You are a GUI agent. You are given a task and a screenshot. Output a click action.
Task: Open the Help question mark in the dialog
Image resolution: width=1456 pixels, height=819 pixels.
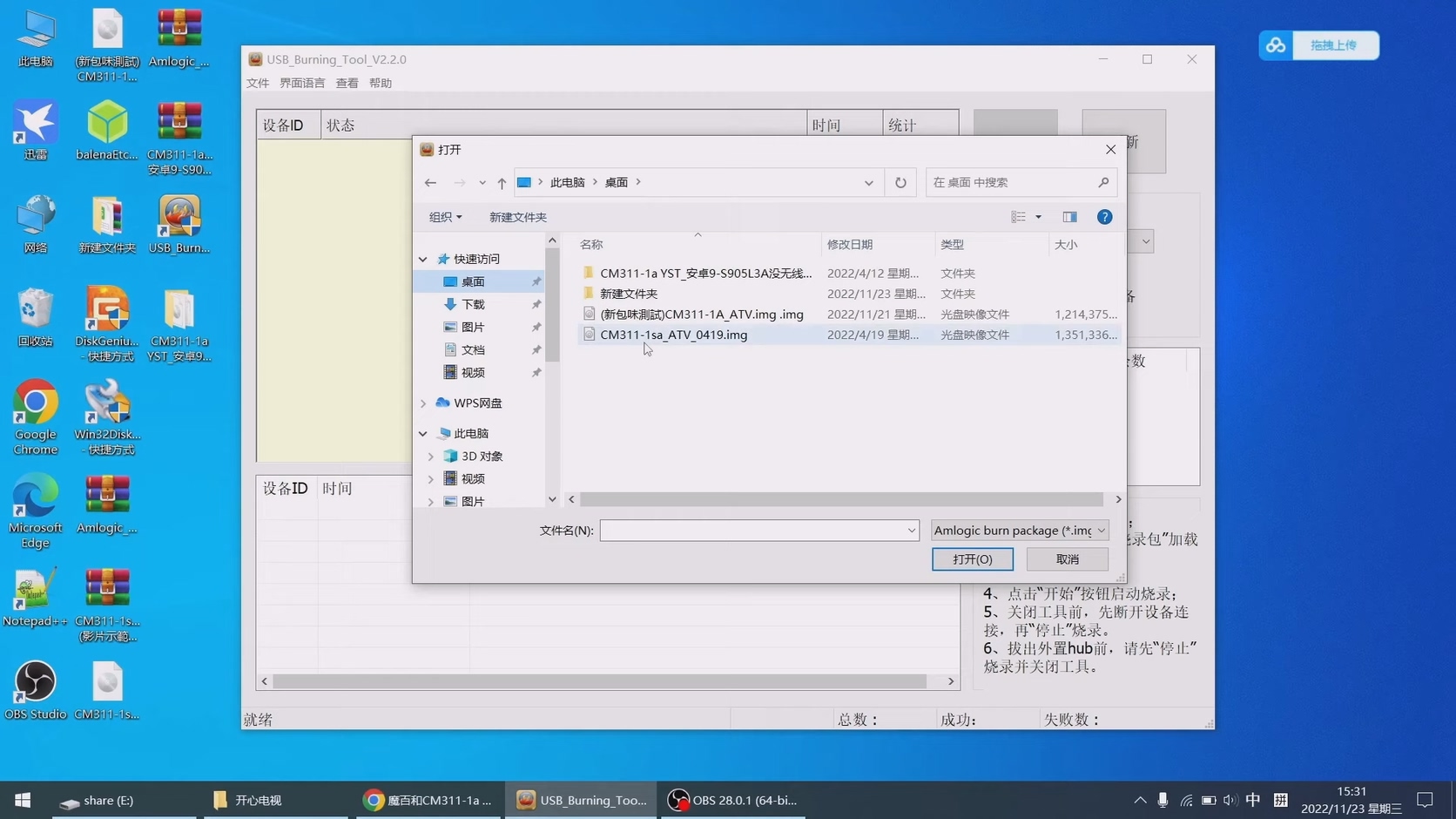click(x=1103, y=216)
